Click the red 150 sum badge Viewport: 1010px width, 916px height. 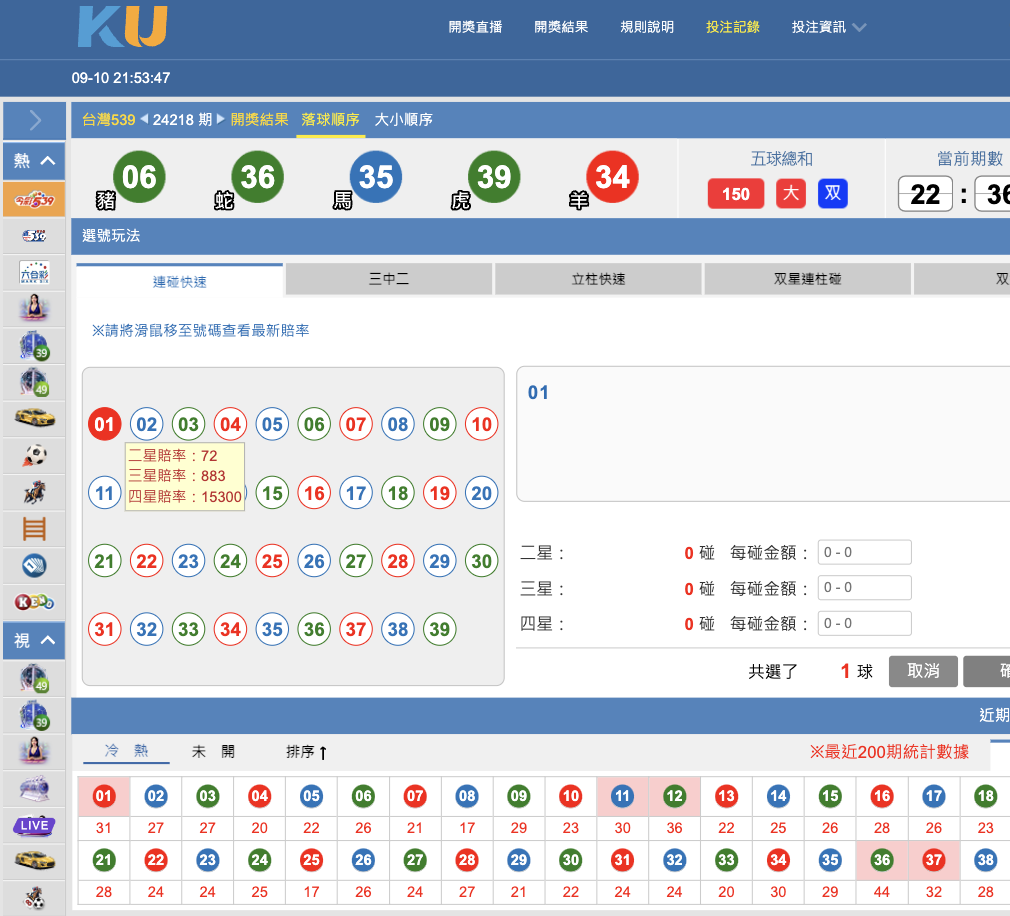[x=736, y=194]
